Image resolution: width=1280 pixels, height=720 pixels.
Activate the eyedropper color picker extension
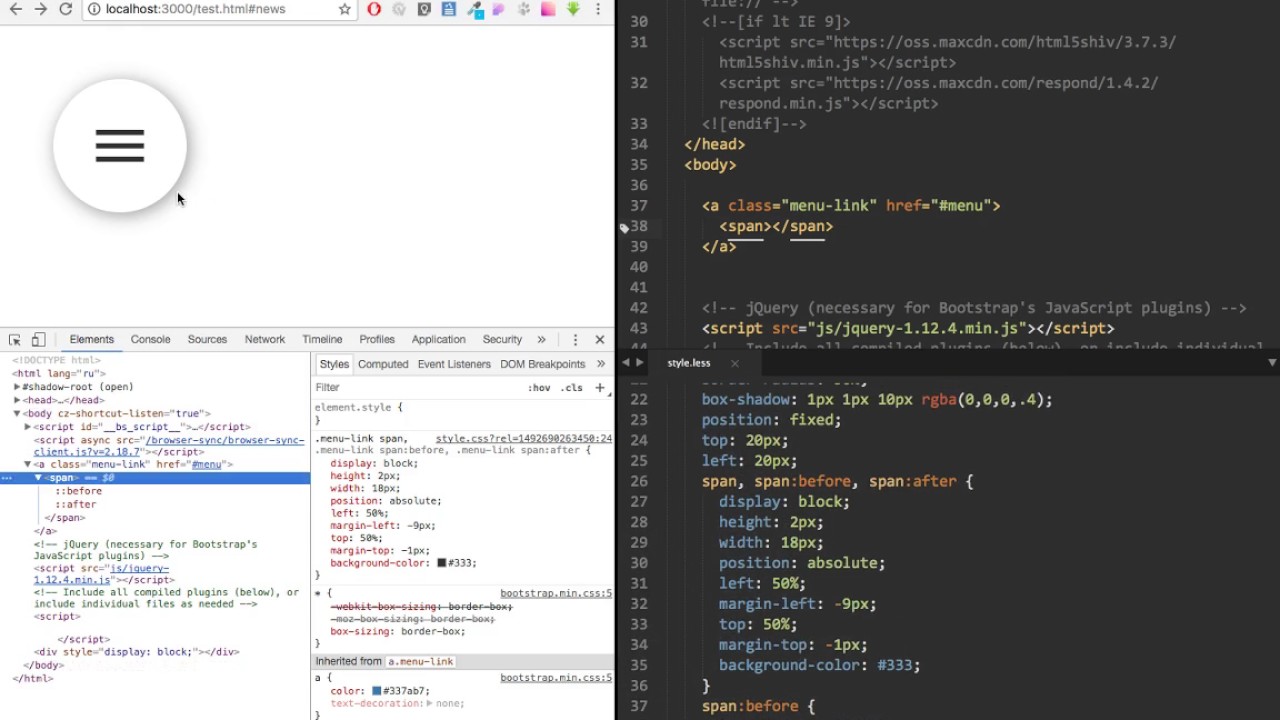(x=475, y=10)
